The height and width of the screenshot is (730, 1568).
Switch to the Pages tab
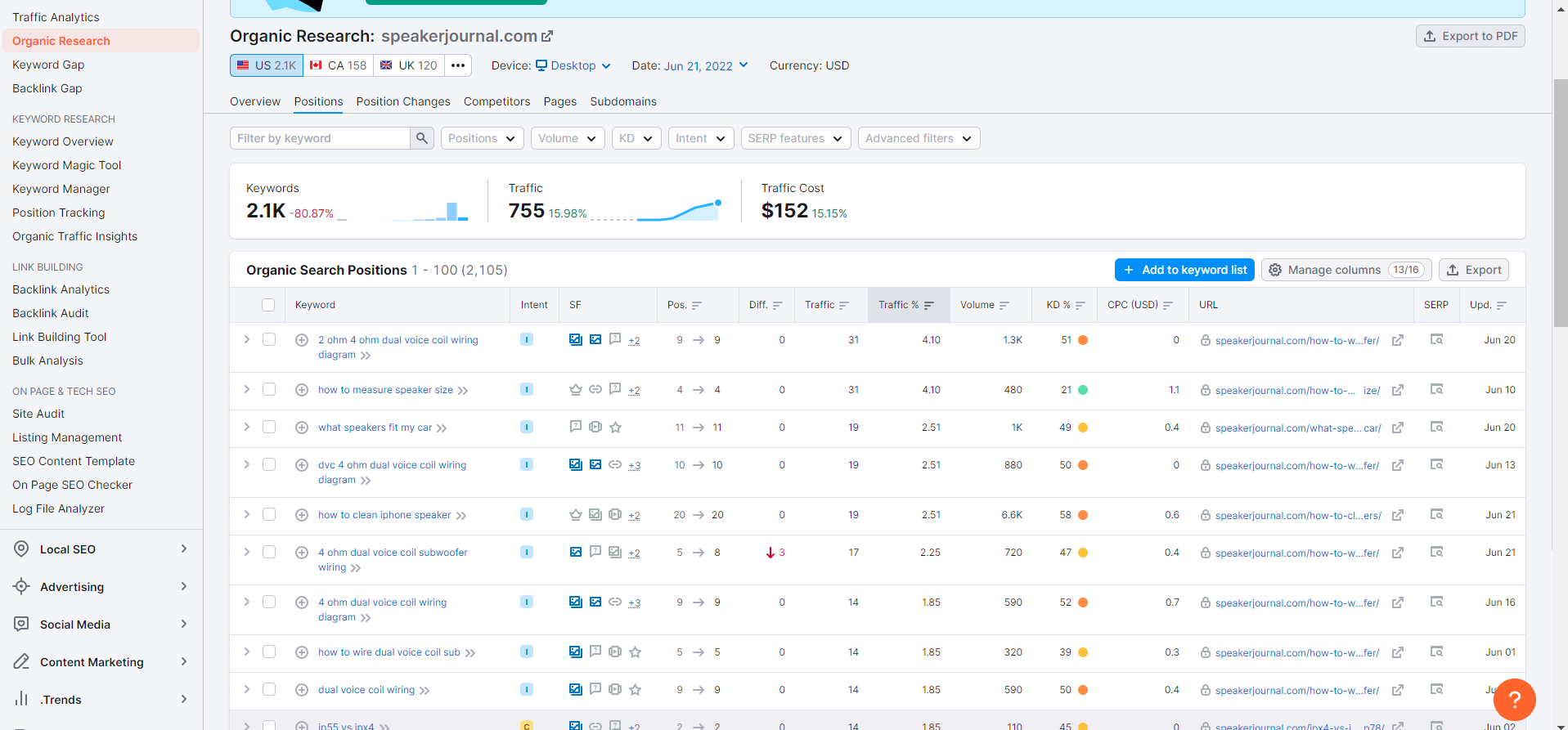coord(559,101)
